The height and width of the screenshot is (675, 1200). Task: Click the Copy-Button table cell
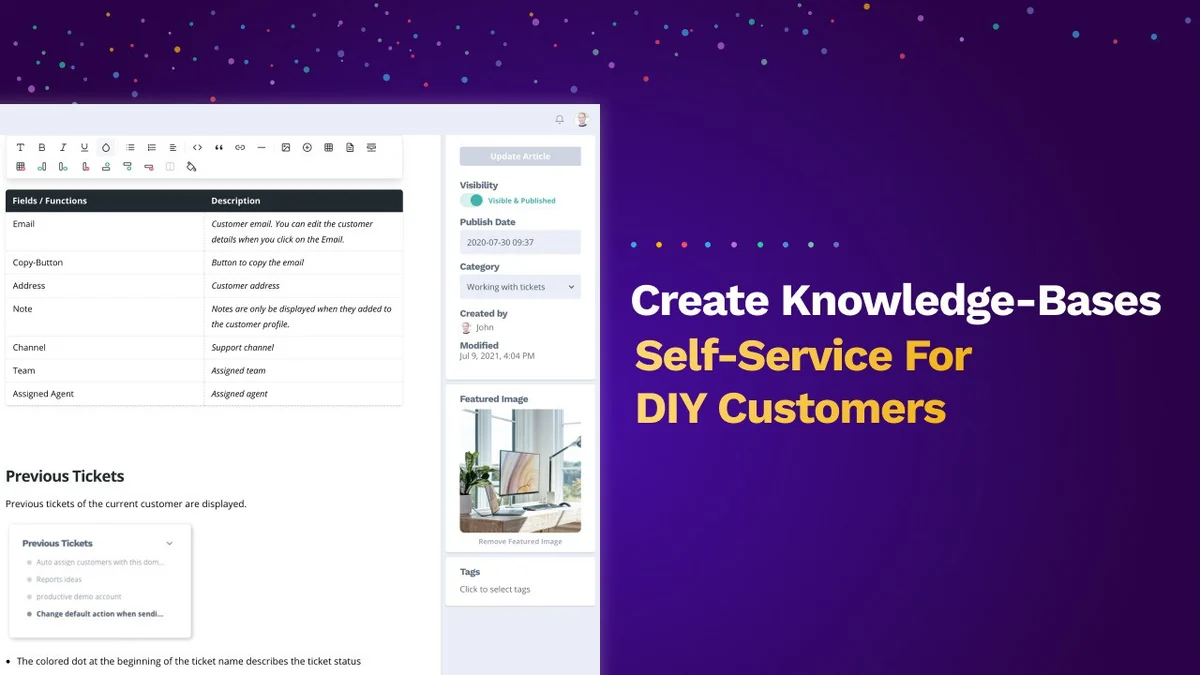tap(104, 263)
